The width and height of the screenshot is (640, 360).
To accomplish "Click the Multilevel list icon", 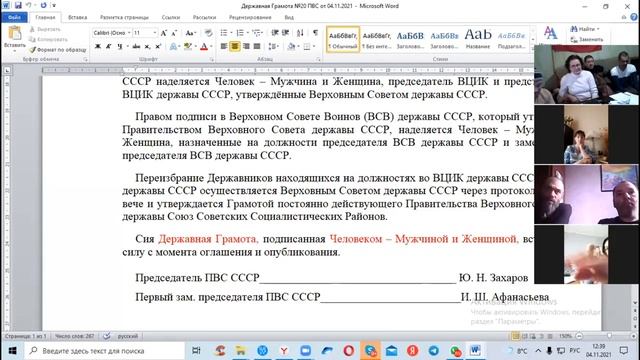I will 256,33.
